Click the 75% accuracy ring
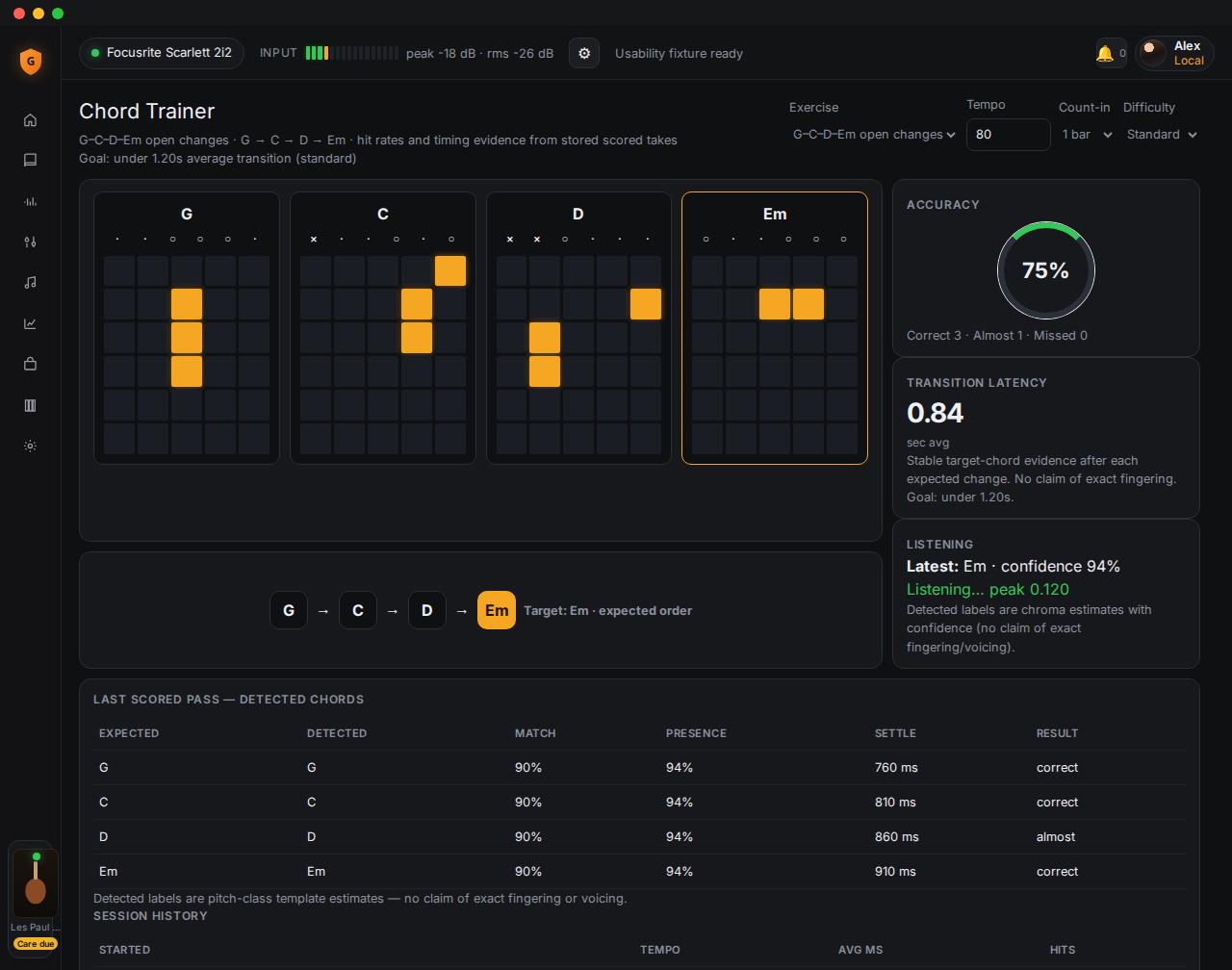This screenshot has width=1232, height=970. [x=1046, y=270]
